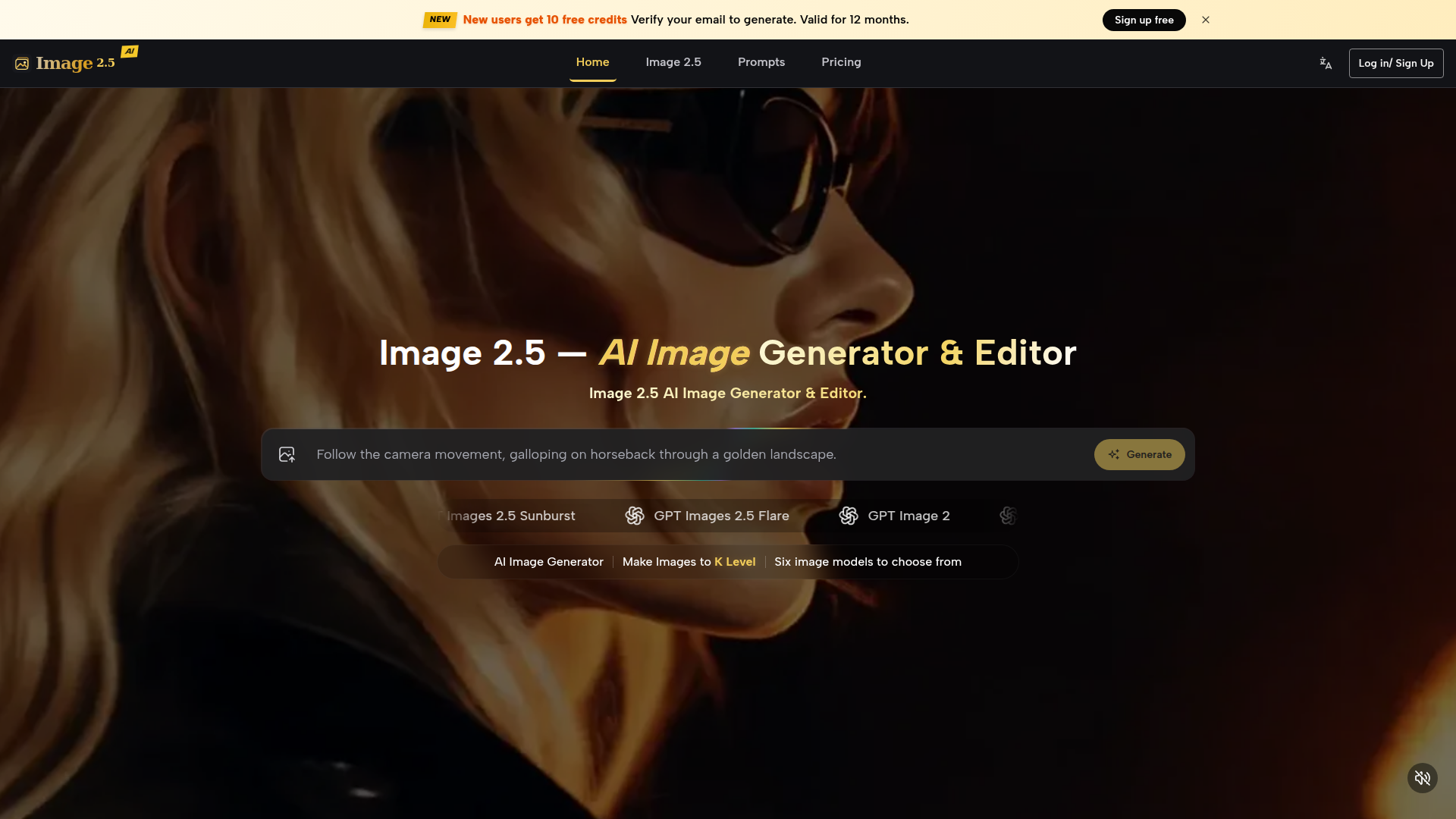
Task: Click 'New users get 10 free credits' text
Action: (544, 20)
